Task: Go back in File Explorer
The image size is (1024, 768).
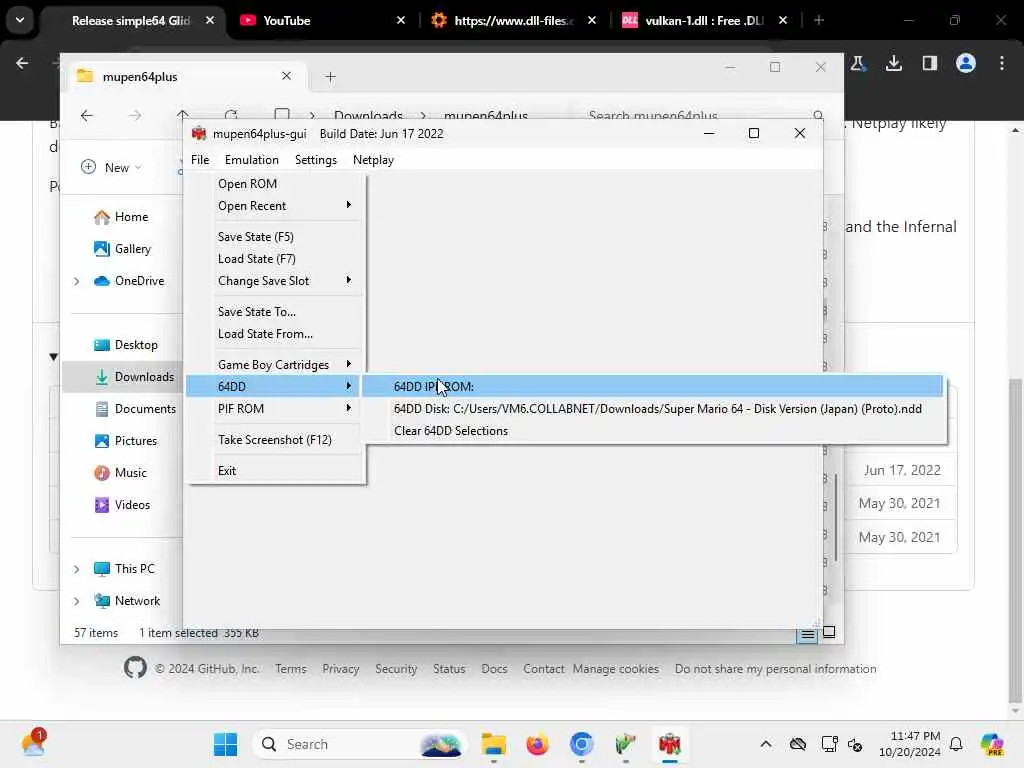Action: [86, 116]
